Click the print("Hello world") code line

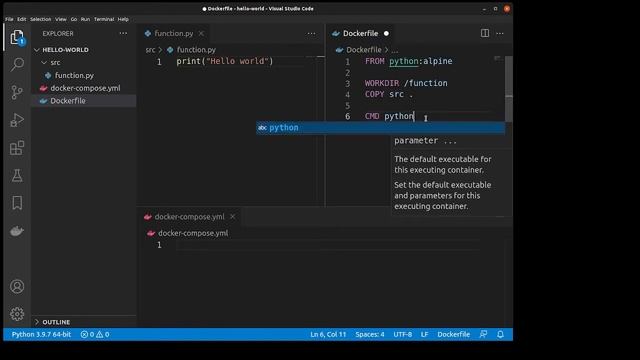[225, 61]
